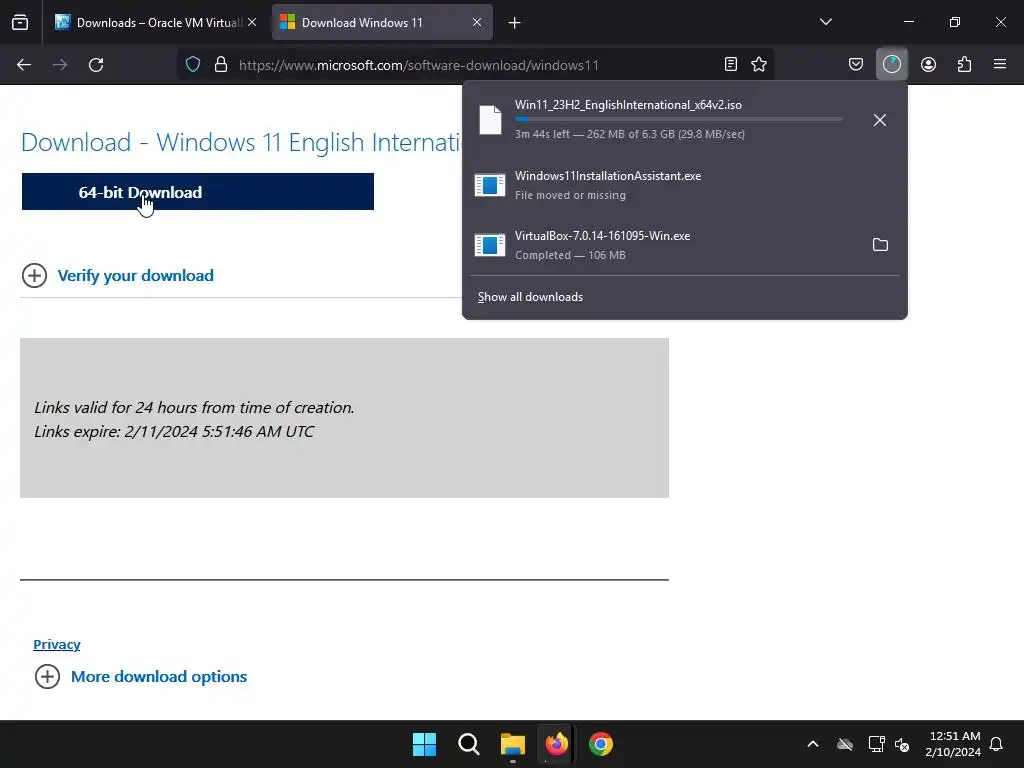Reload the current page
Screen dimensions: 1024x768
coord(96,65)
